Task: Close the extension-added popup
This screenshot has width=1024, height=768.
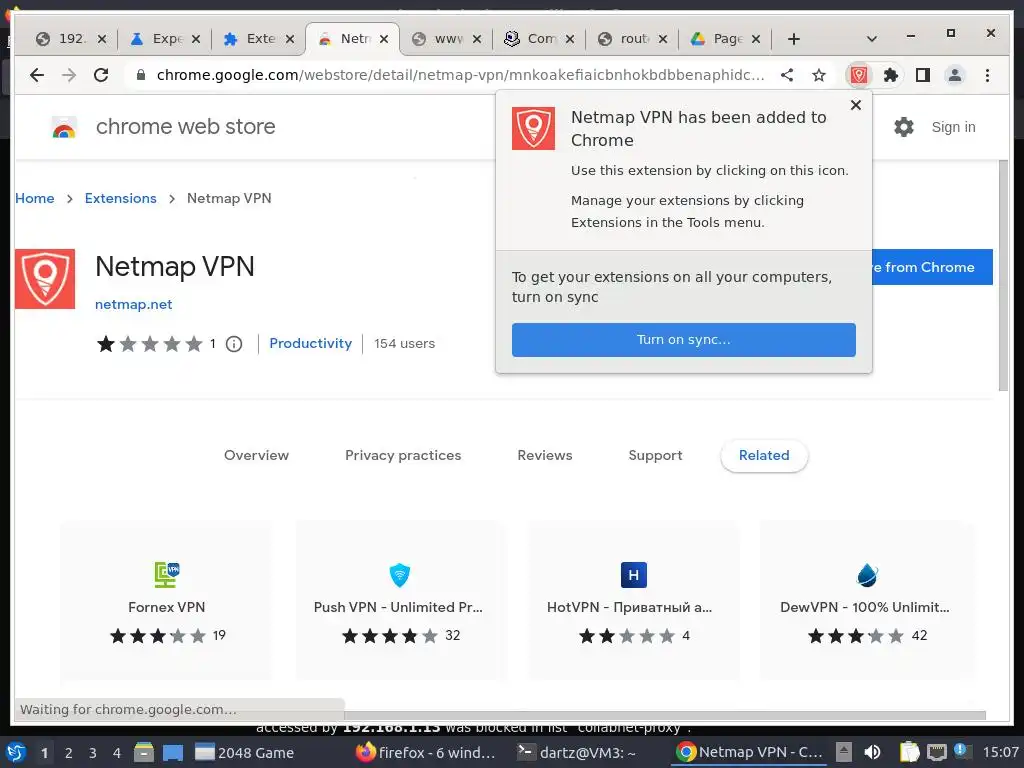Action: click(856, 105)
